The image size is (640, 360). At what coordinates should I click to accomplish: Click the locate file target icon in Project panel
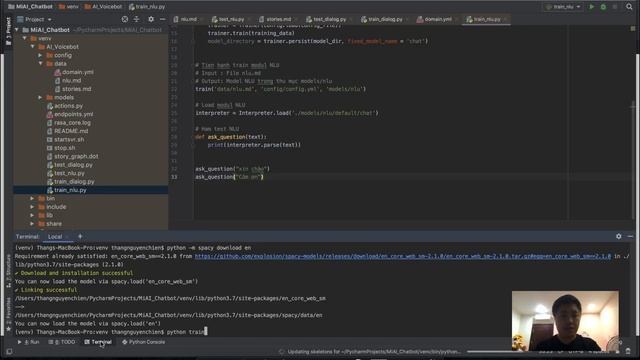coord(124,19)
